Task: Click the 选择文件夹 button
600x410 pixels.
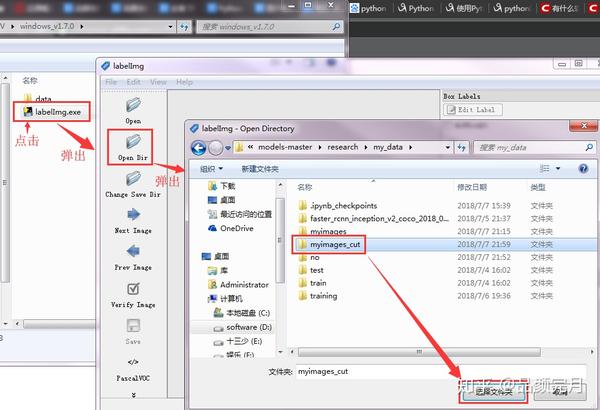Action: pyautogui.click(x=493, y=392)
